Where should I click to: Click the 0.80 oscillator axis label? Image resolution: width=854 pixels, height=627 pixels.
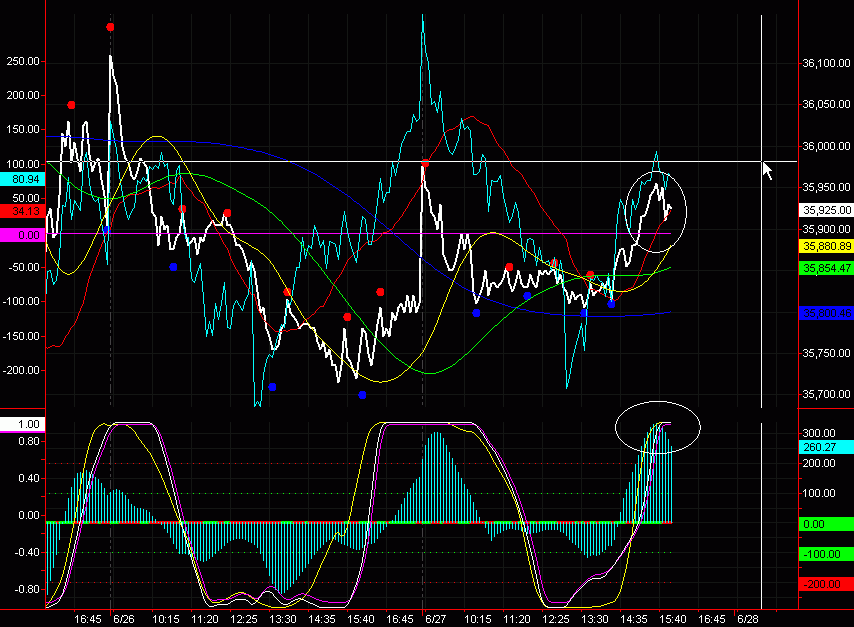(x=29, y=441)
